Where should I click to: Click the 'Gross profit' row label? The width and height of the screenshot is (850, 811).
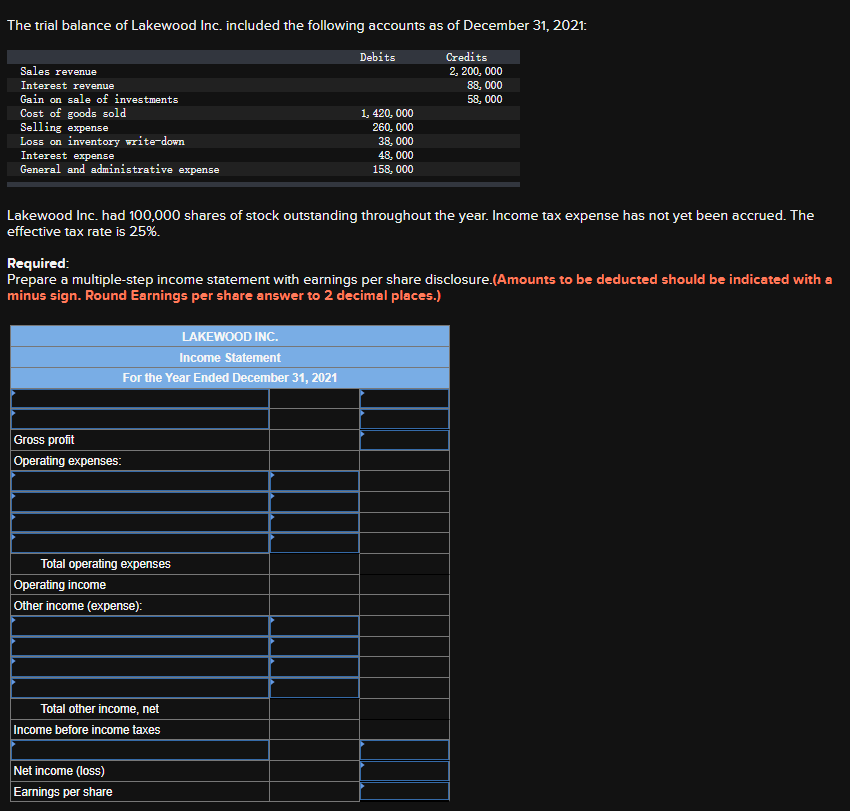tap(44, 440)
